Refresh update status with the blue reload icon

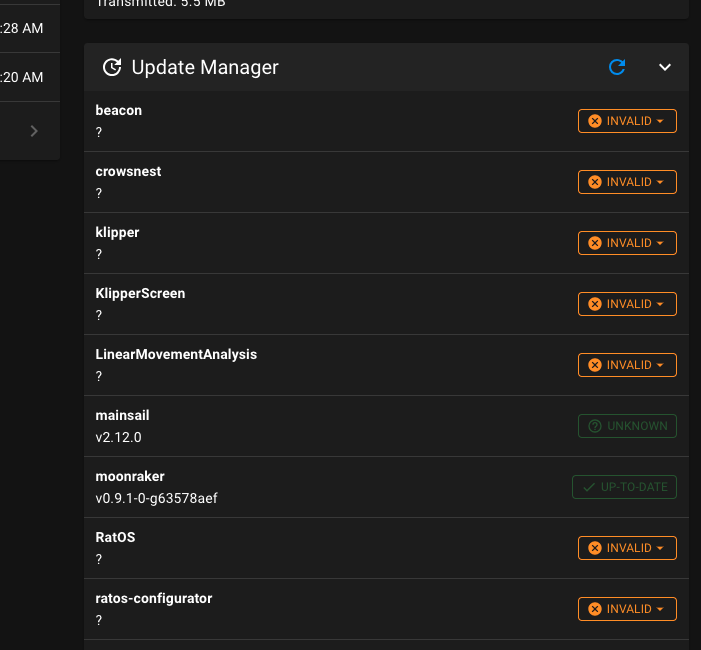[617, 67]
